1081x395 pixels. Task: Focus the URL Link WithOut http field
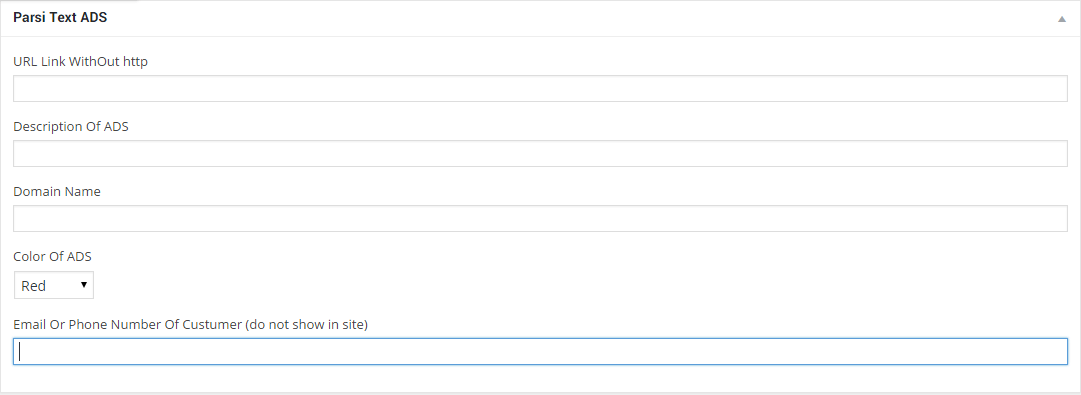coord(540,89)
